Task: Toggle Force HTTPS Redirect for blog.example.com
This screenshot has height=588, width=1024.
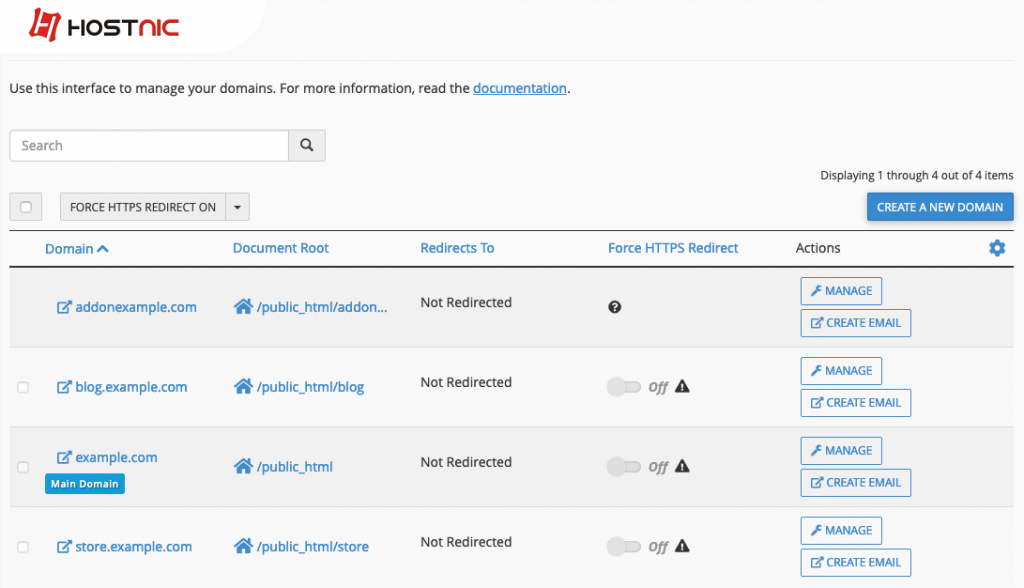Action: click(624, 387)
